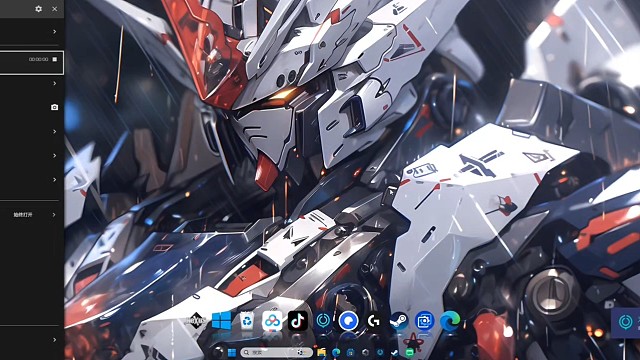This screenshot has width=640, height=360.
Task: Open the blue screenshot tool dock icon
Action: click(x=424, y=321)
